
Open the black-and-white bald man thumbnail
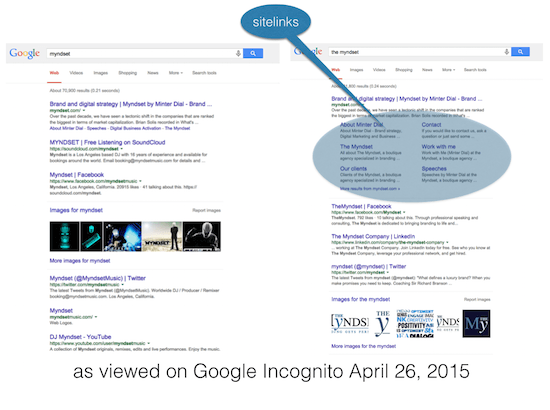[202, 236]
